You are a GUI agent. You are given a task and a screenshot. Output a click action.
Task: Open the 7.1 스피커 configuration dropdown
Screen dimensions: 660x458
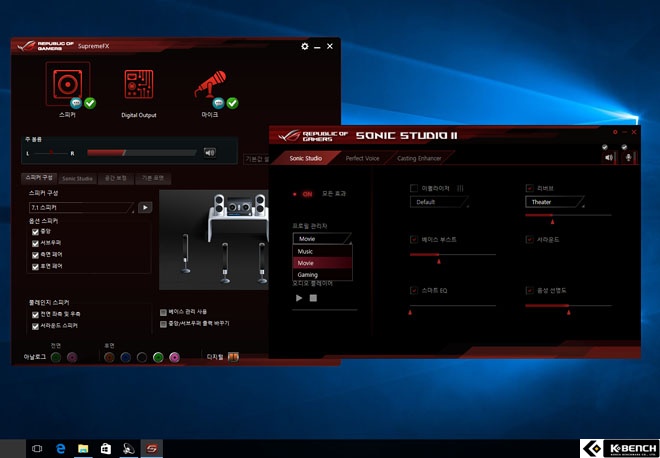click(x=82, y=208)
